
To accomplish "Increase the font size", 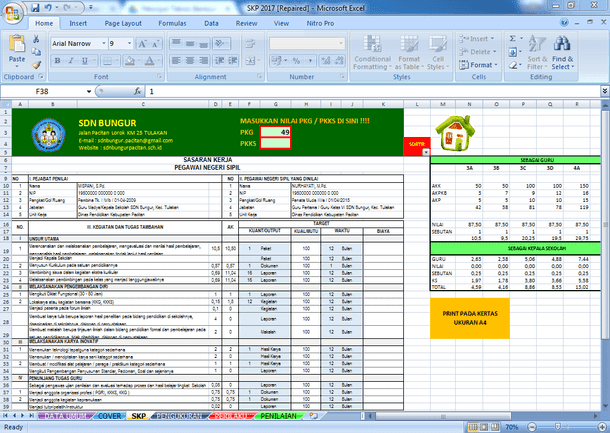I will (142, 44).
